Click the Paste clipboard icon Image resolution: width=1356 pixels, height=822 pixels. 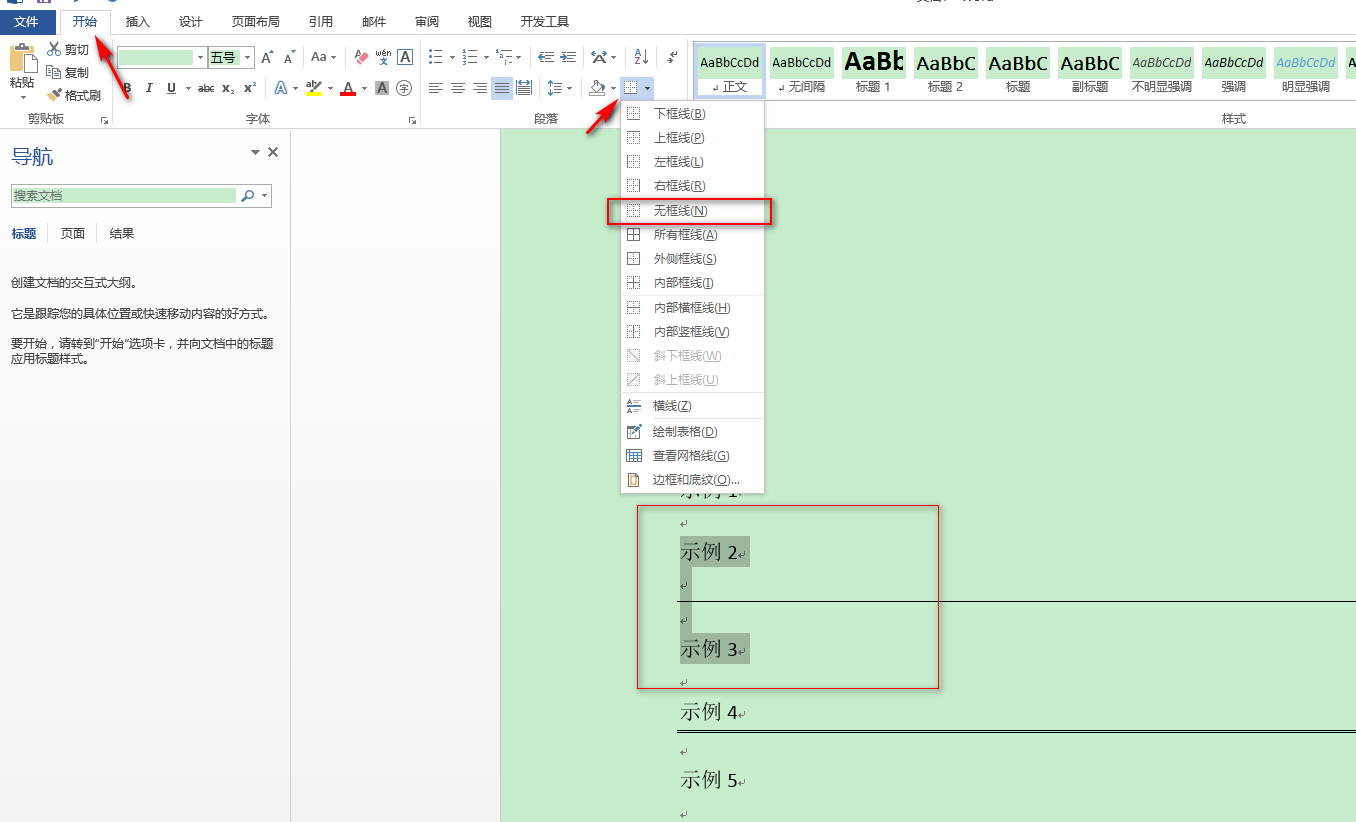22,58
